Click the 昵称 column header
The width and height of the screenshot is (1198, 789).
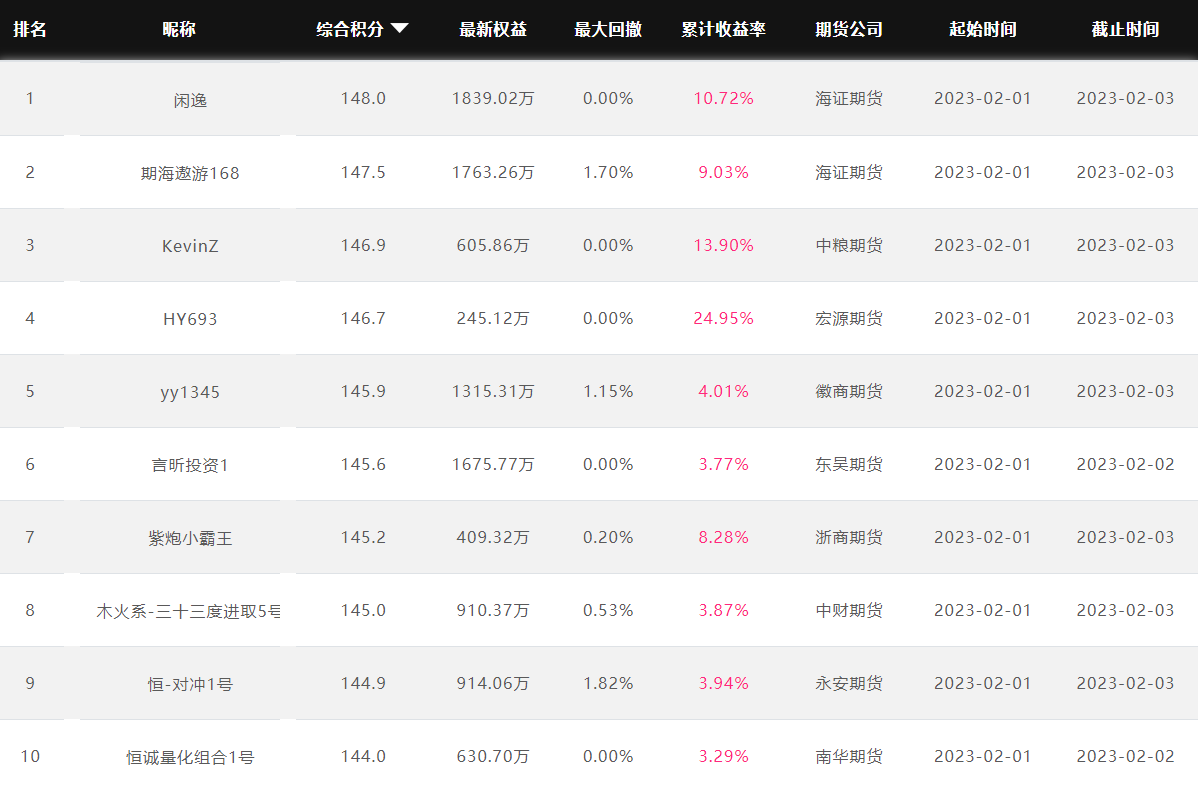click(179, 29)
